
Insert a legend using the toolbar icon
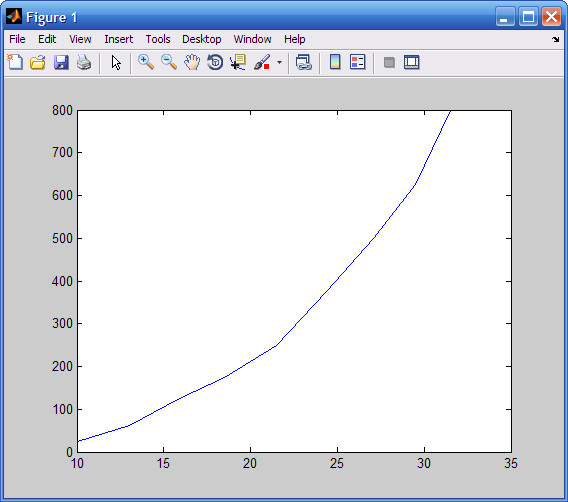coord(358,62)
